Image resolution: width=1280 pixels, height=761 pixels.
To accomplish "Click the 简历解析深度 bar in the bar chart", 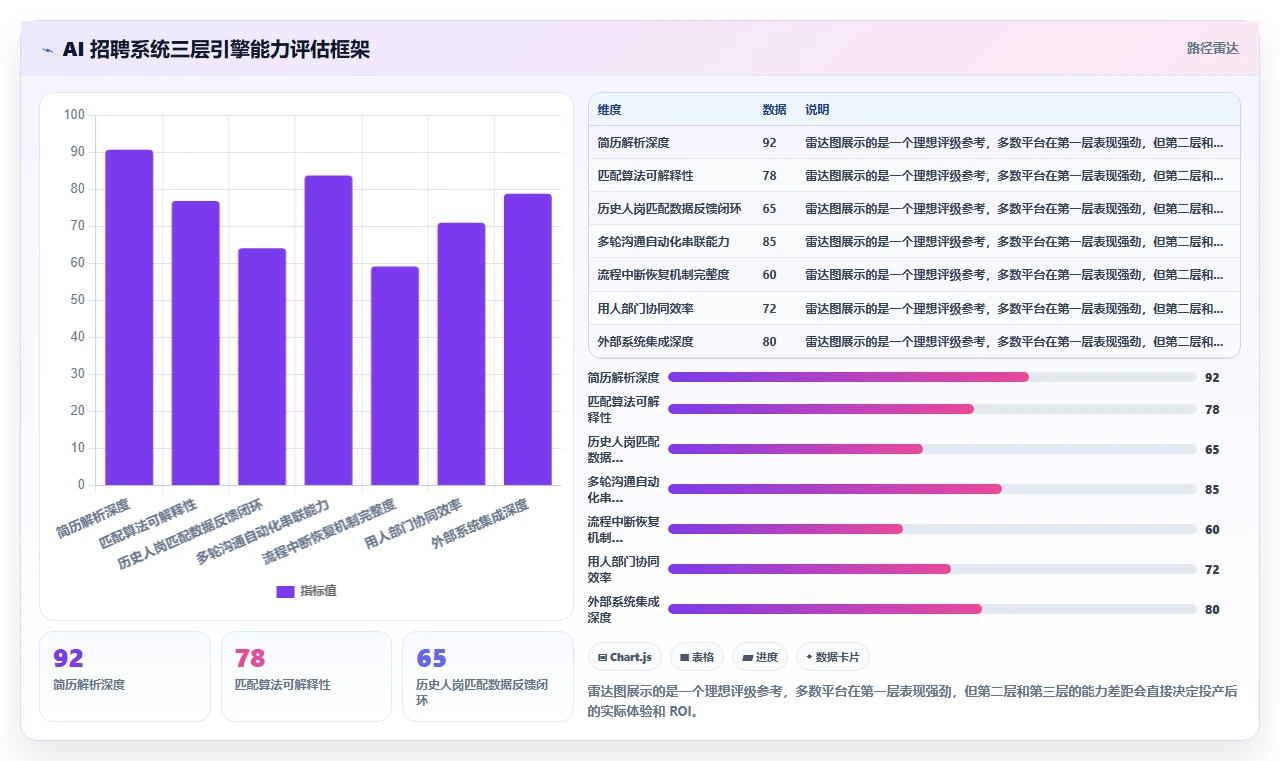I will click(129, 318).
